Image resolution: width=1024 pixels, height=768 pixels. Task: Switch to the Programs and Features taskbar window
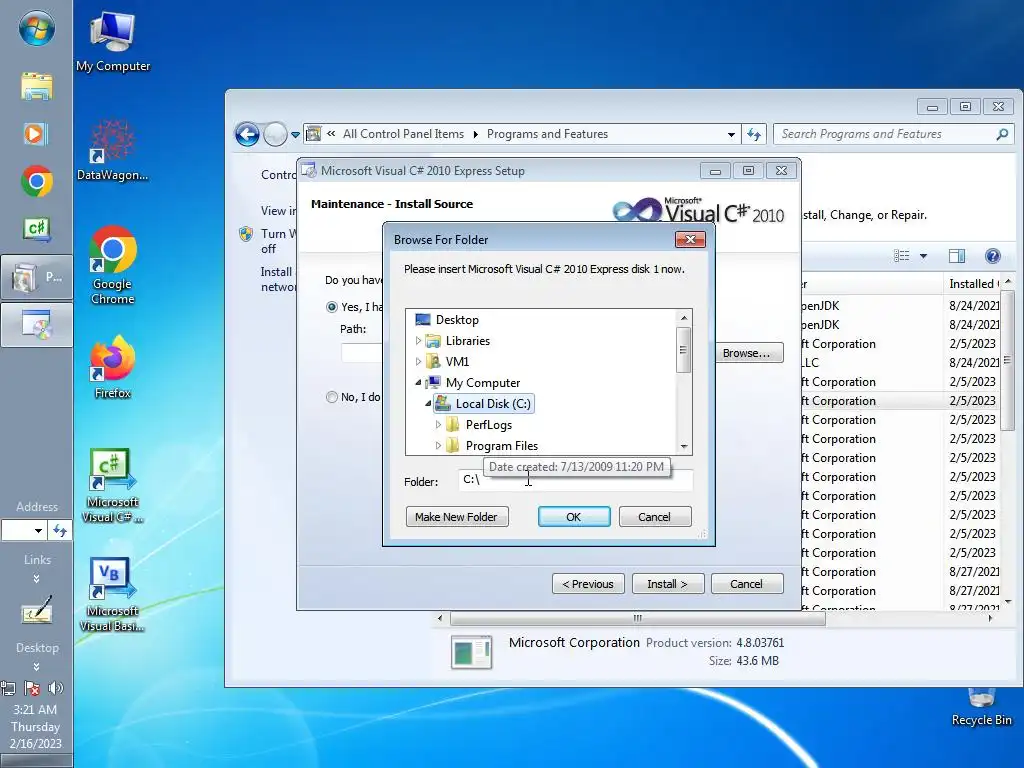[x=37, y=278]
